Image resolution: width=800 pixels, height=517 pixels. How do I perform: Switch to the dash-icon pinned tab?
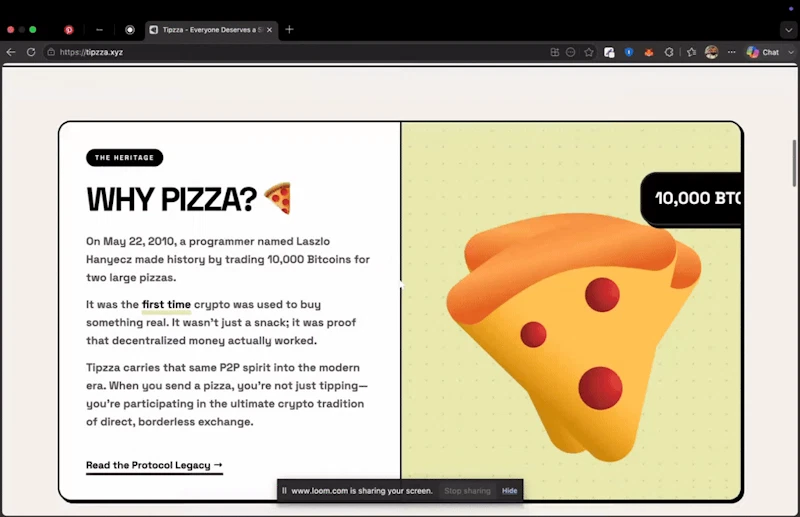point(99,30)
